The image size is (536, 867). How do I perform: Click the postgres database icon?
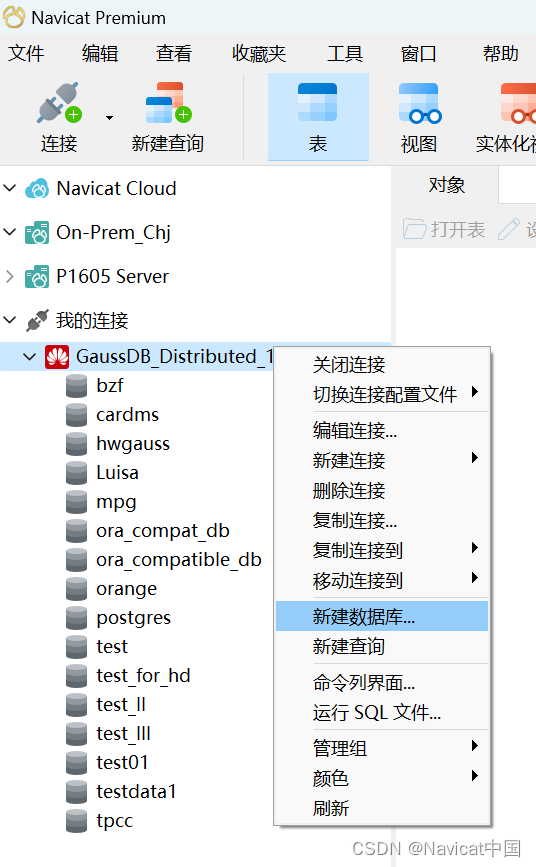tap(76, 618)
